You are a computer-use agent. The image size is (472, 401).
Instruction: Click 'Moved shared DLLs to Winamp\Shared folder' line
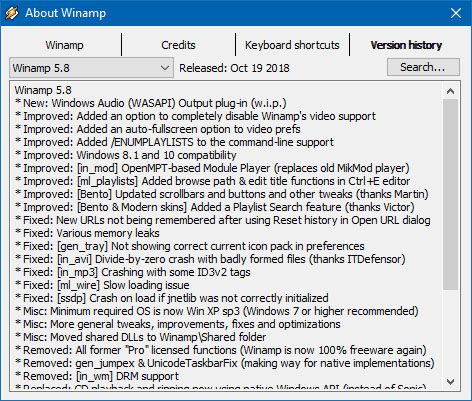point(141,337)
